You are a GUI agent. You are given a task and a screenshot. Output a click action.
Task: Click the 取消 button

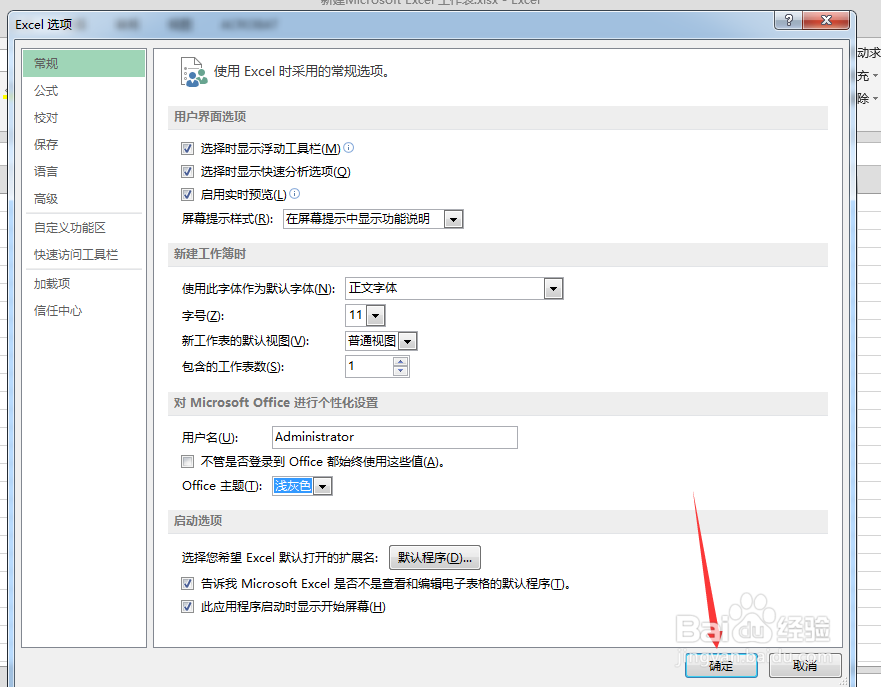pyautogui.click(x=805, y=666)
